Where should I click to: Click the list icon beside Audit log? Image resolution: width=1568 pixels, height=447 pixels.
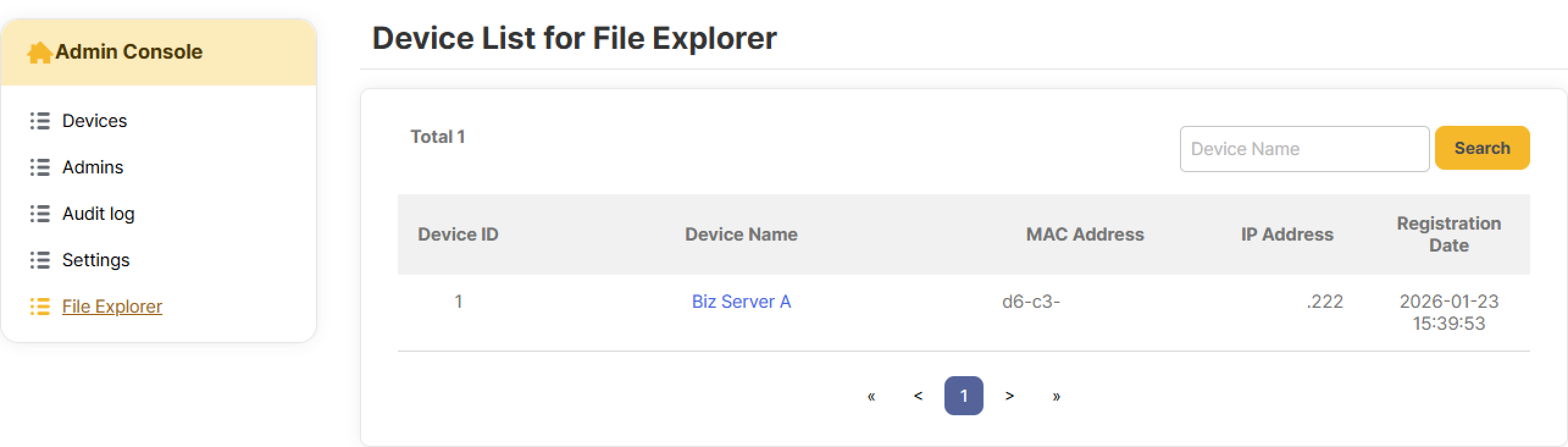tap(40, 214)
